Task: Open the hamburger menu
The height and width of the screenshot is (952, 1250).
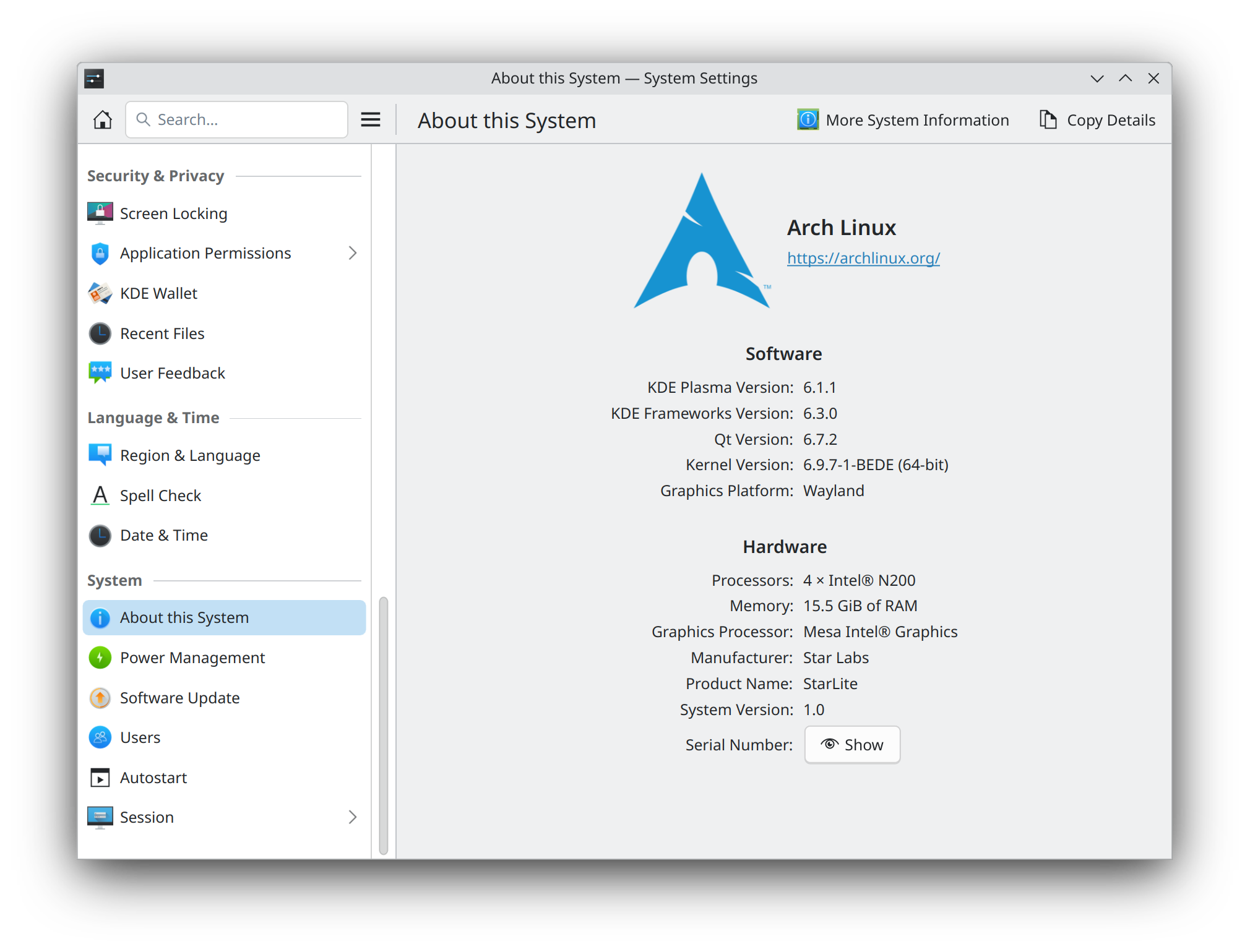Action: tap(370, 119)
